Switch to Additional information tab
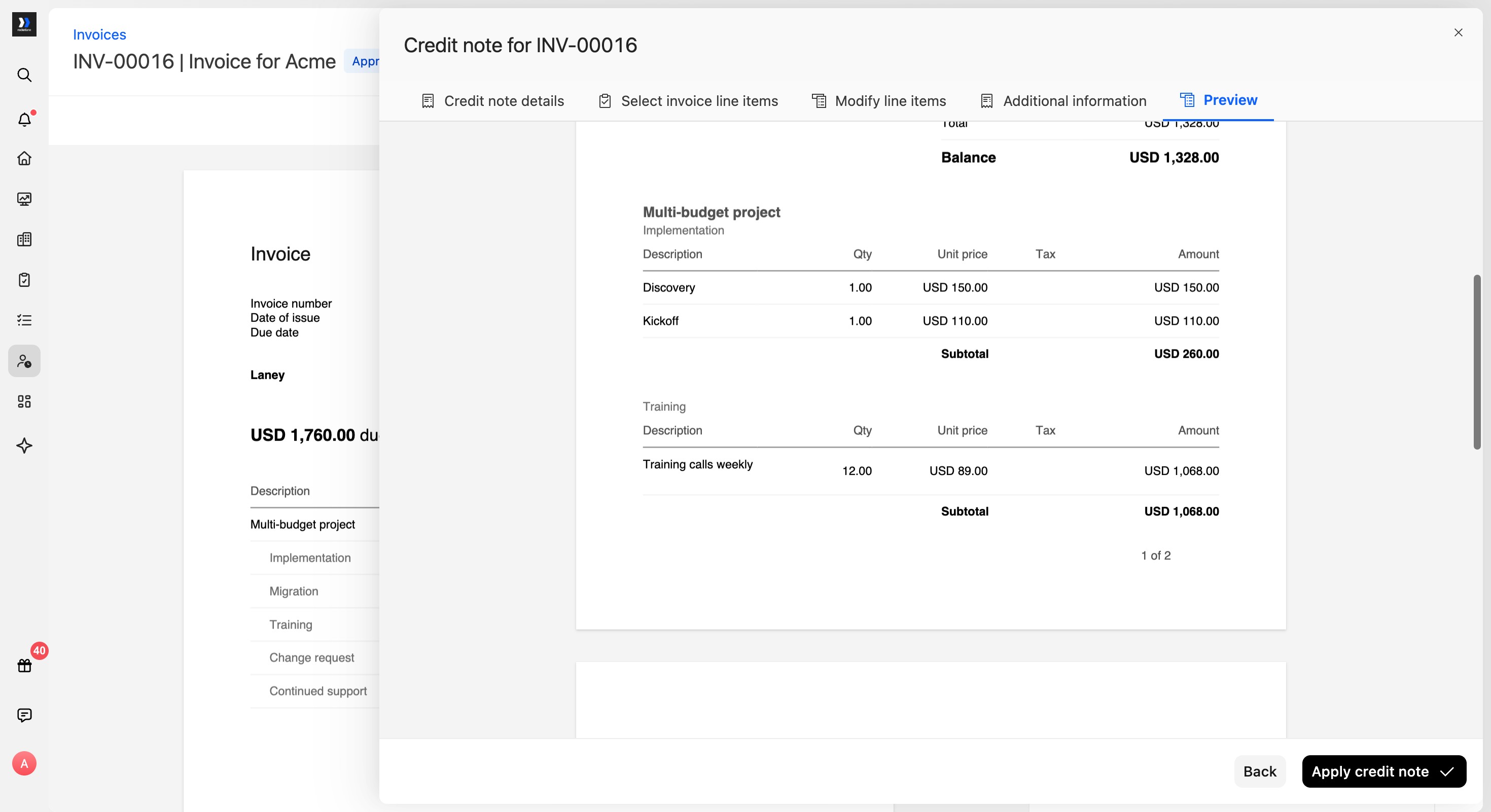Viewport: 1491px width, 812px height. pyautogui.click(x=1063, y=101)
